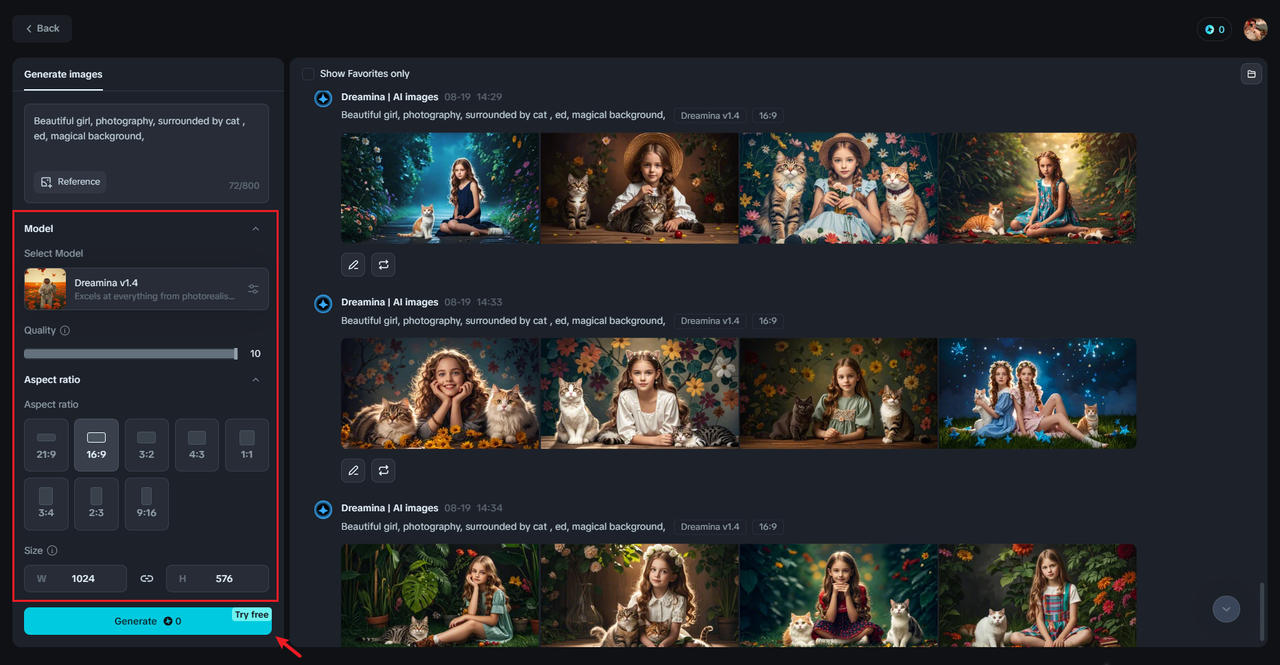Go back using the Back button

(x=42, y=28)
